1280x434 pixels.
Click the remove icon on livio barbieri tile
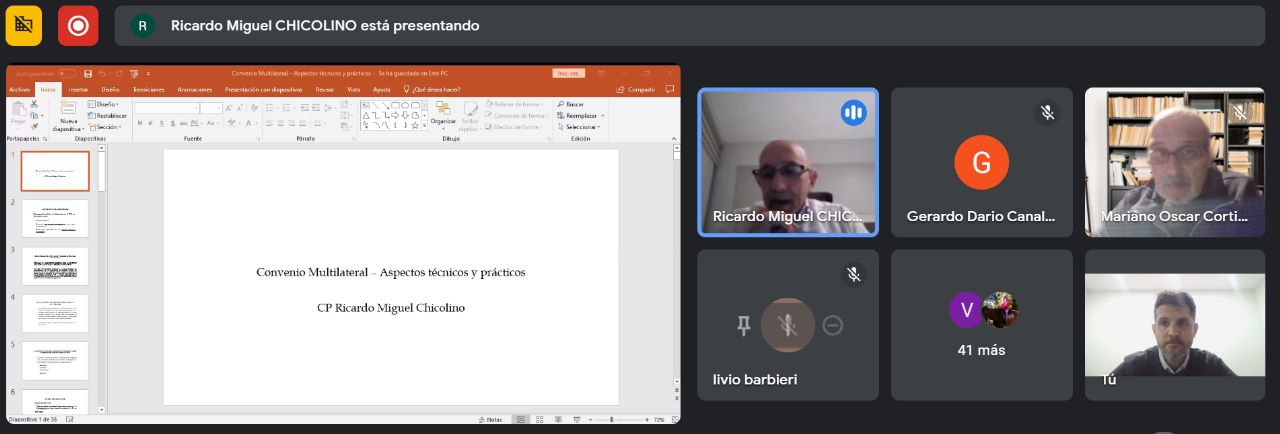832,325
